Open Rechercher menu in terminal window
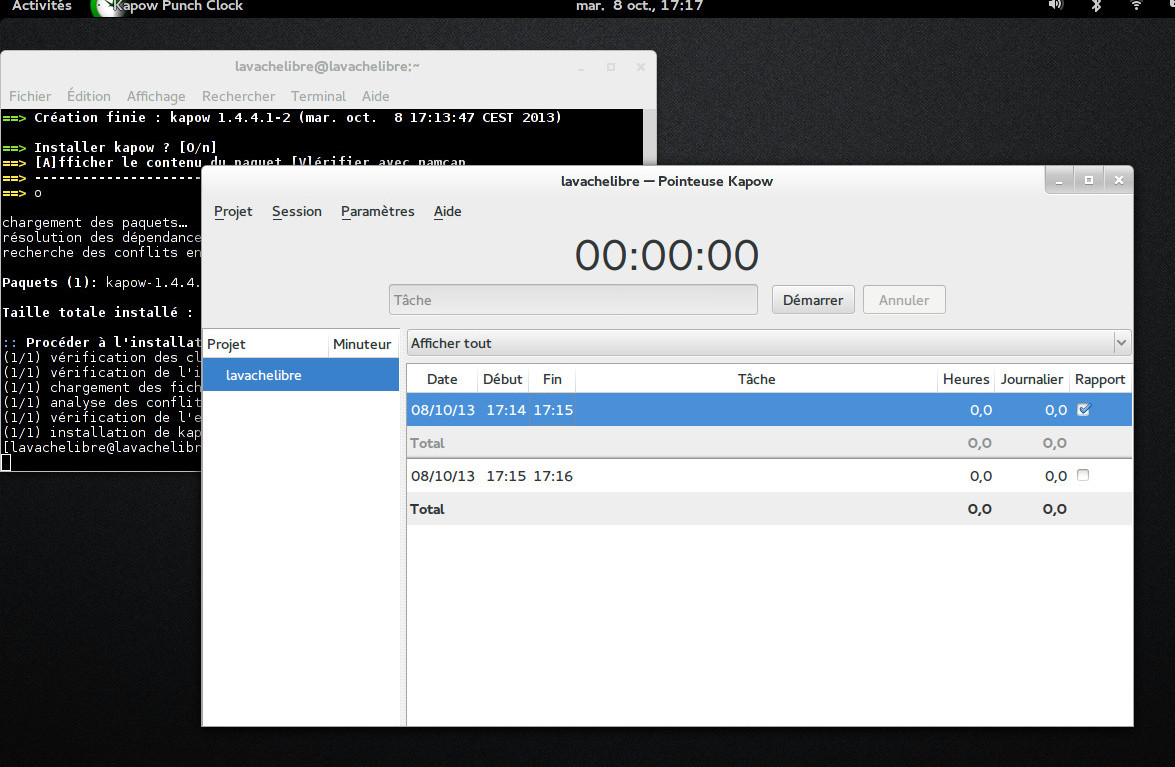This screenshot has height=767, width=1175. click(238, 96)
